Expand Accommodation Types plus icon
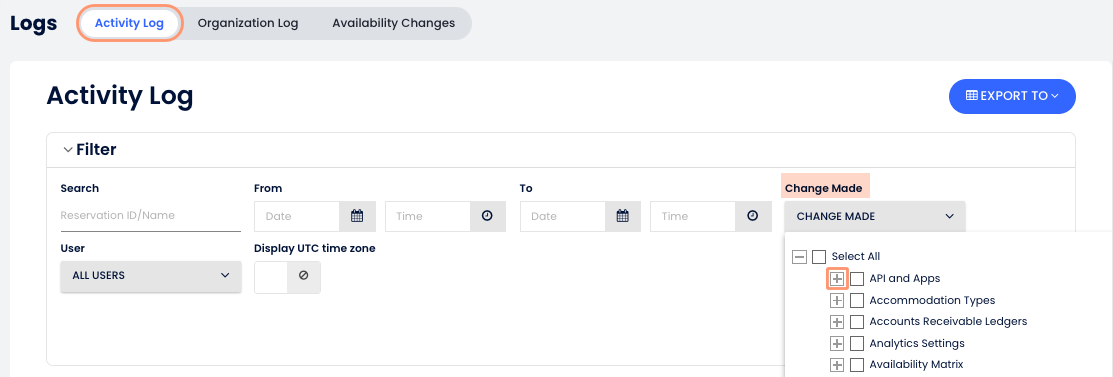 point(837,300)
